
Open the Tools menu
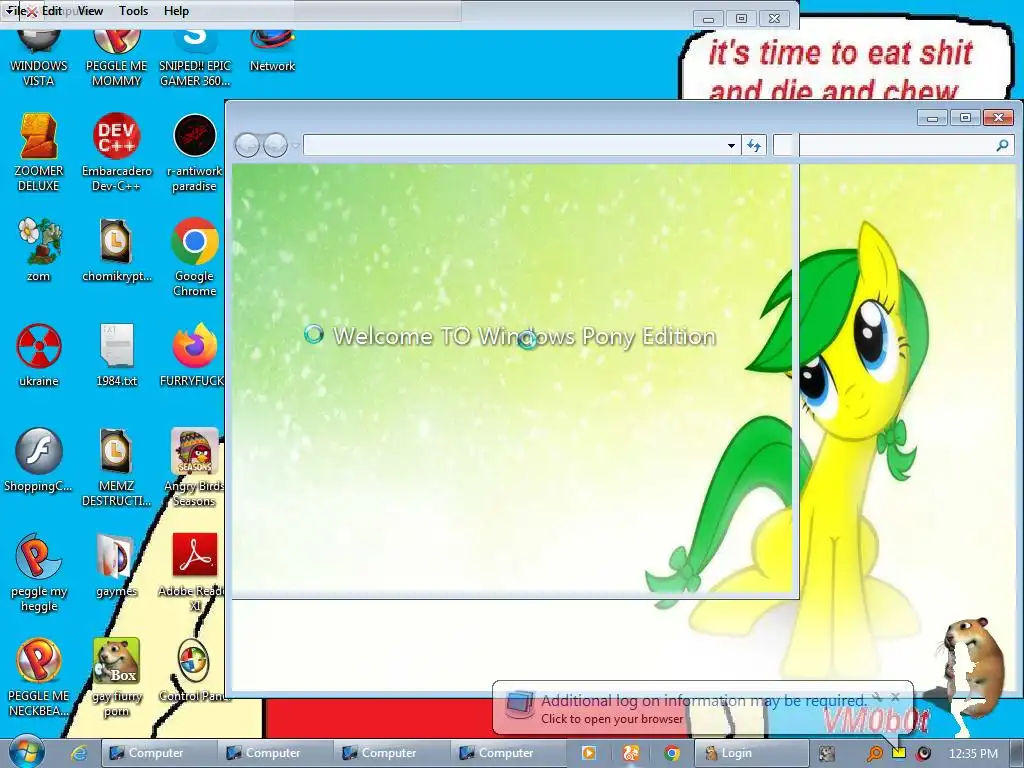pyautogui.click(x=134, y=10)
